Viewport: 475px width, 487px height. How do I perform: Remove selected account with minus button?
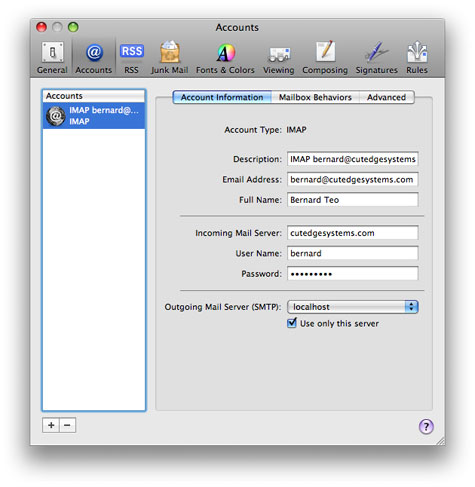click(x=68, y=425)
